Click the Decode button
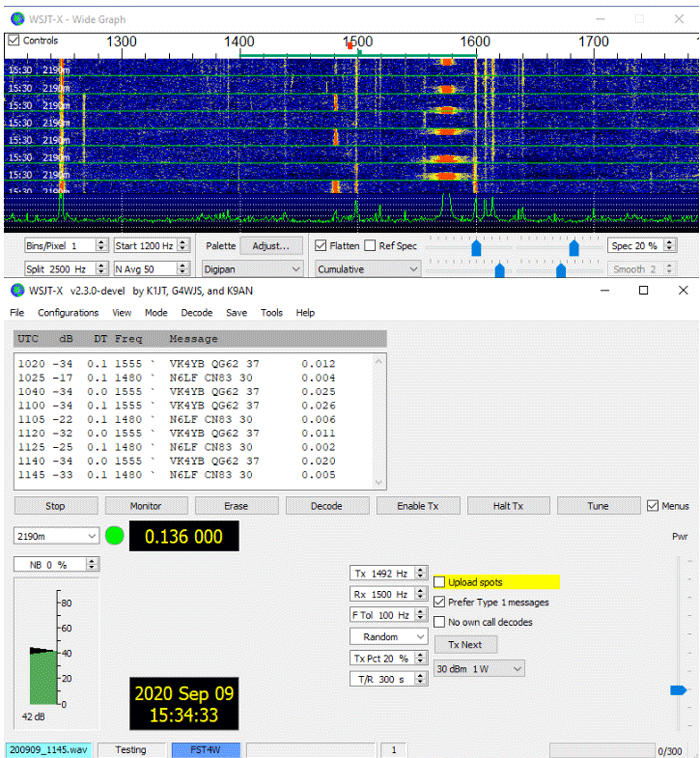Image resolution: width=700 pixels, height=758 pixels. pos(327,506)
